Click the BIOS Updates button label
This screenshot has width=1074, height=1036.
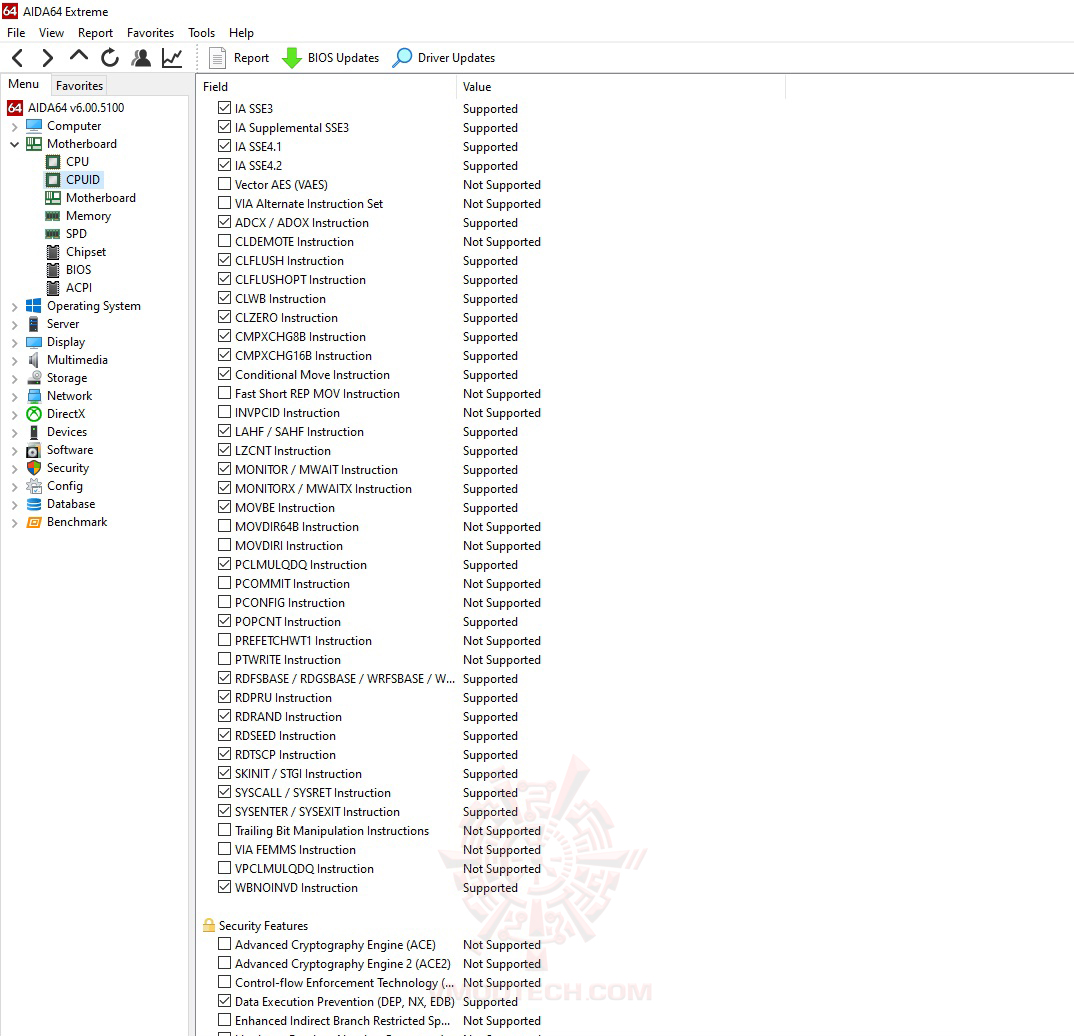[343, 58]
